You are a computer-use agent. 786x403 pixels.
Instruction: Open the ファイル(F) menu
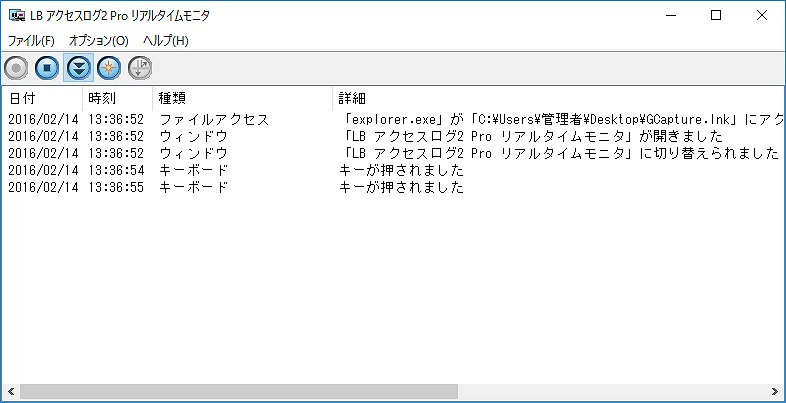31,41
